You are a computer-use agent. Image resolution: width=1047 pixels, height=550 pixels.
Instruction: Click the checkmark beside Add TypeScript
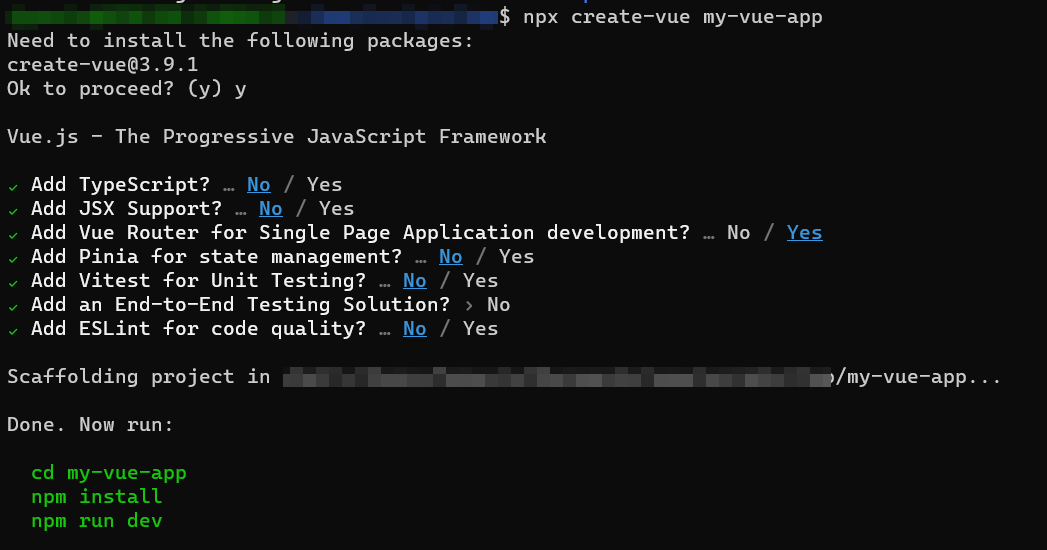click(13, 187)
